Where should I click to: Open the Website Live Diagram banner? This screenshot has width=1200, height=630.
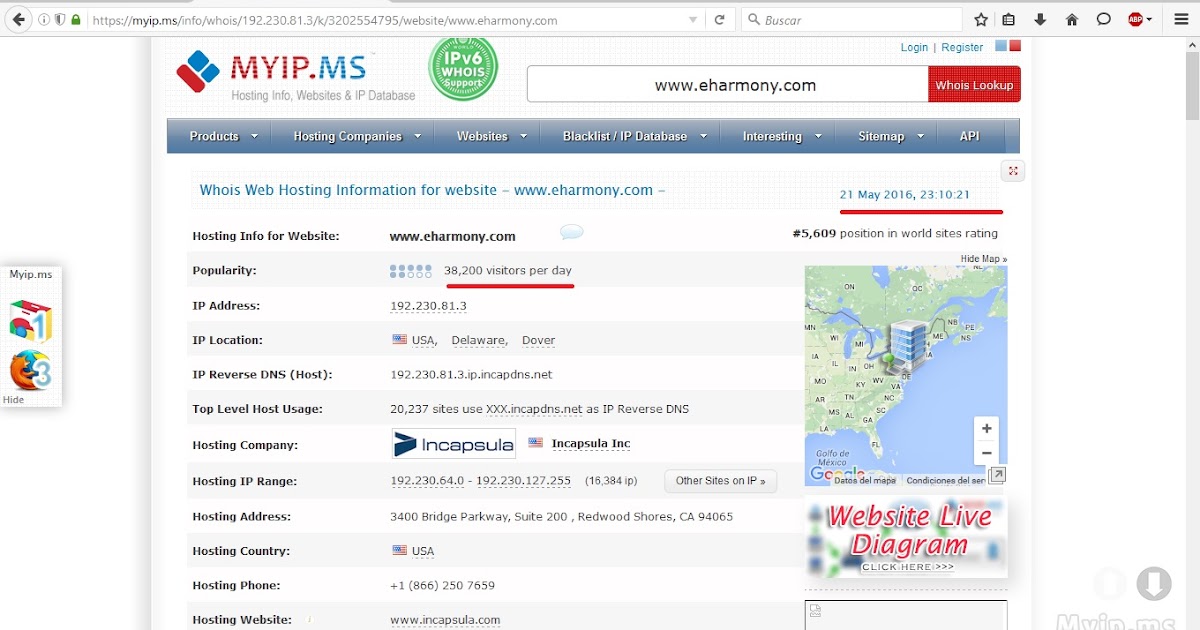coord(906,537)
